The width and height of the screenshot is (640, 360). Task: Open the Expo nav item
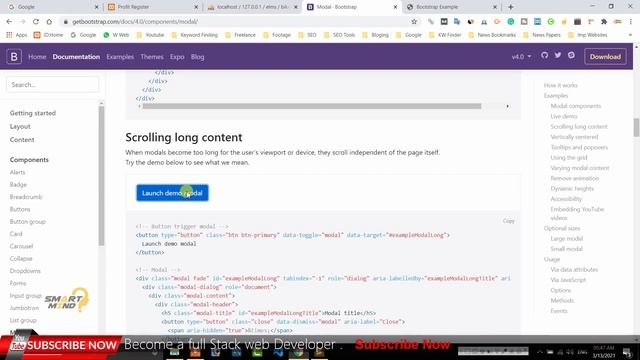pos(177,57)
